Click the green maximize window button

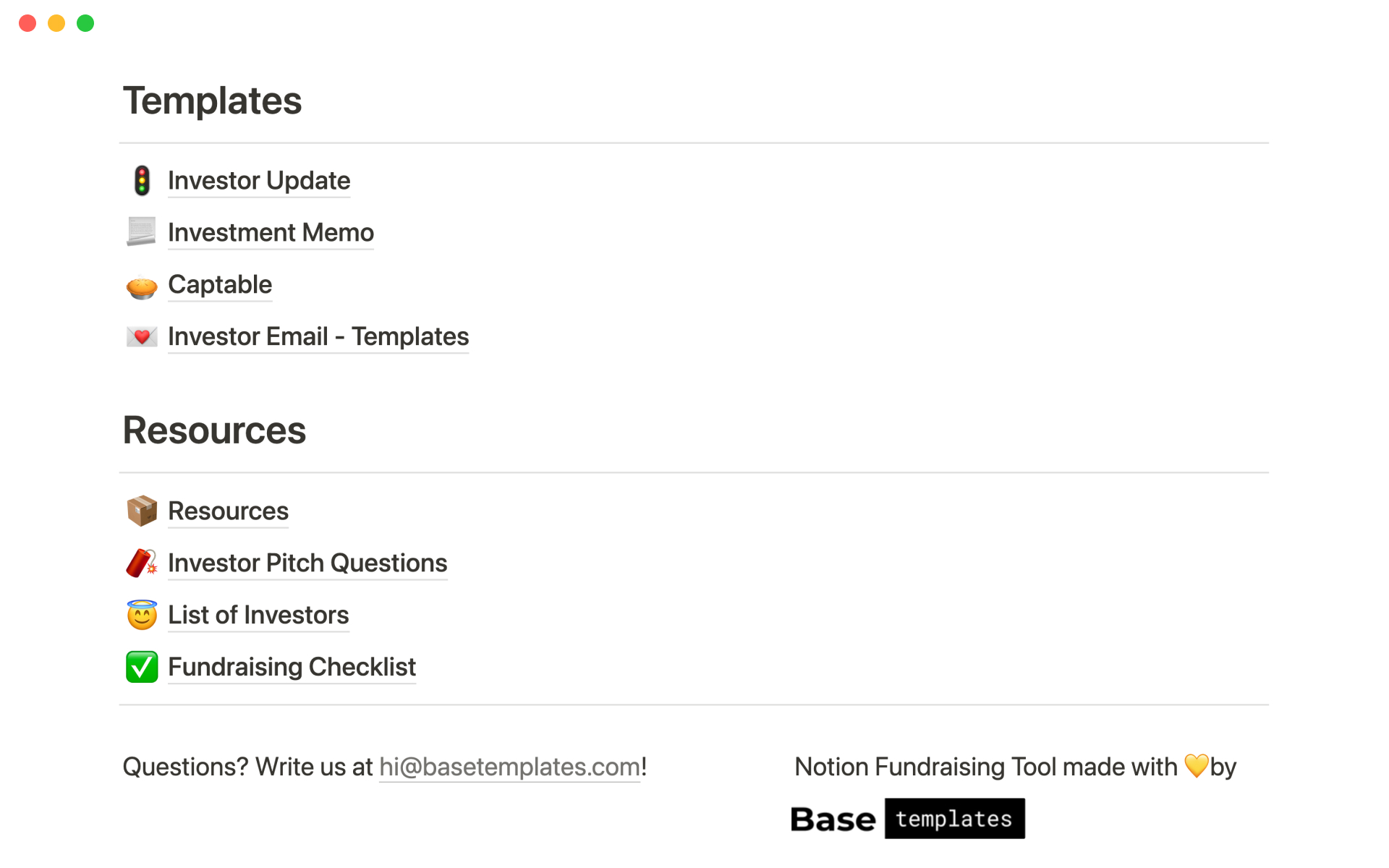coord(85,23)
